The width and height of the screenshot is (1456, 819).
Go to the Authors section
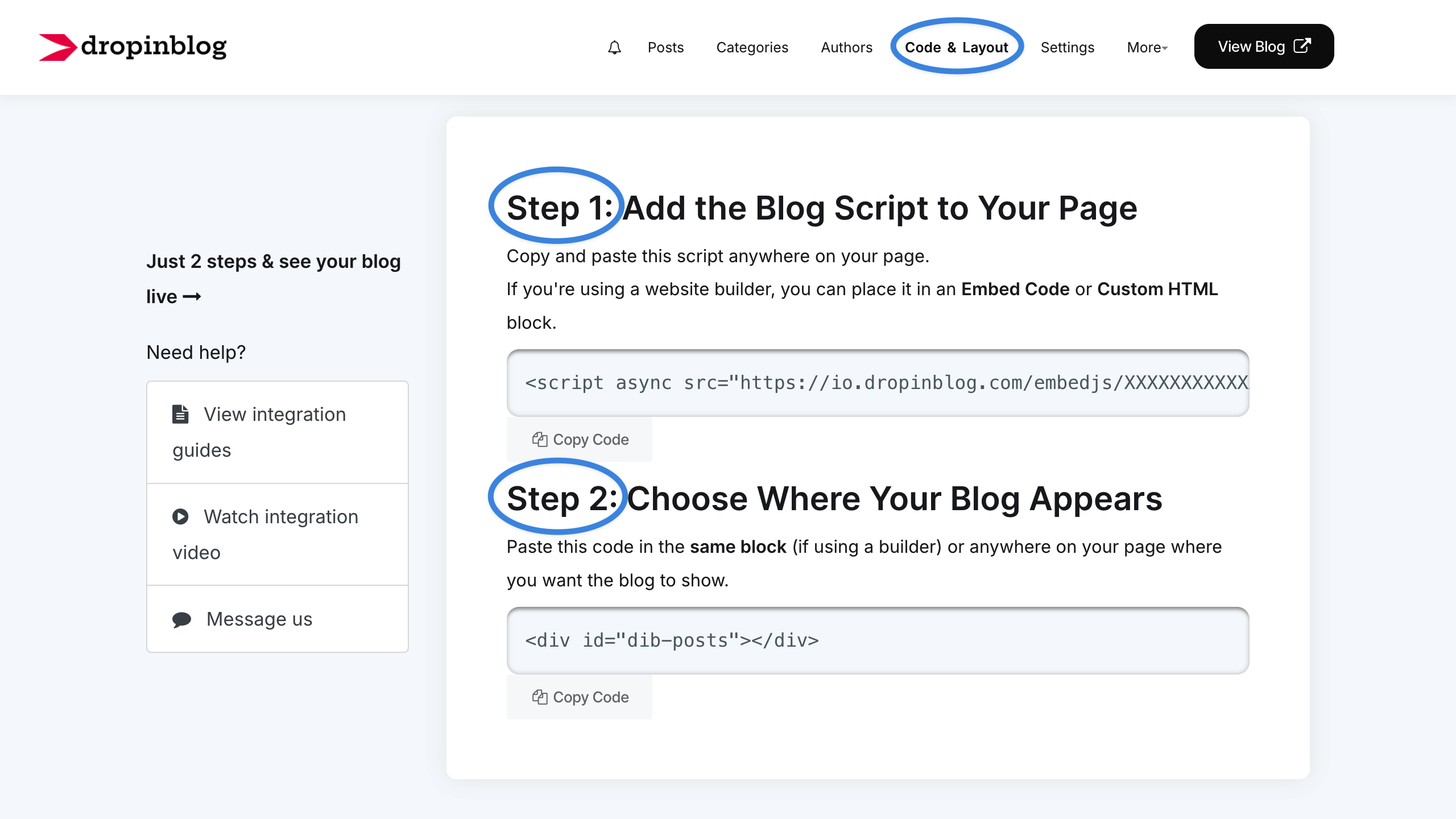[x=846, y=47]
